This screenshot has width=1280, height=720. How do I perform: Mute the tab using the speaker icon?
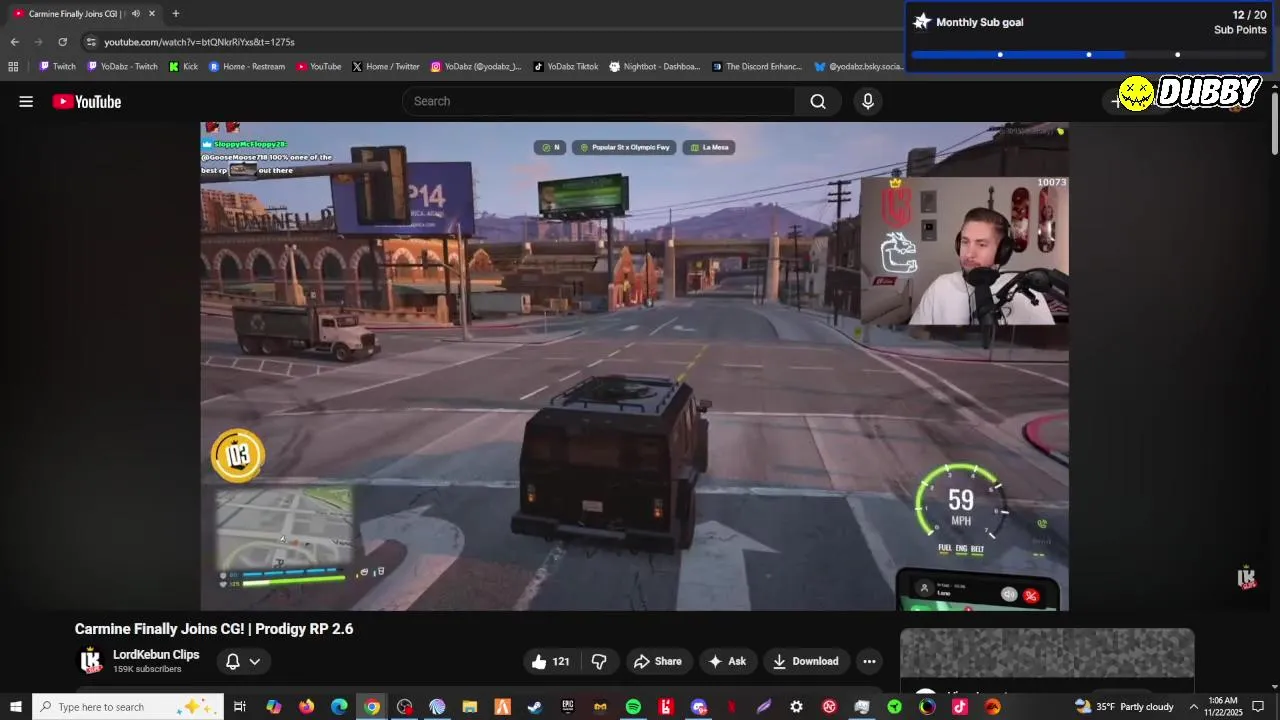[x=135, y=14]
